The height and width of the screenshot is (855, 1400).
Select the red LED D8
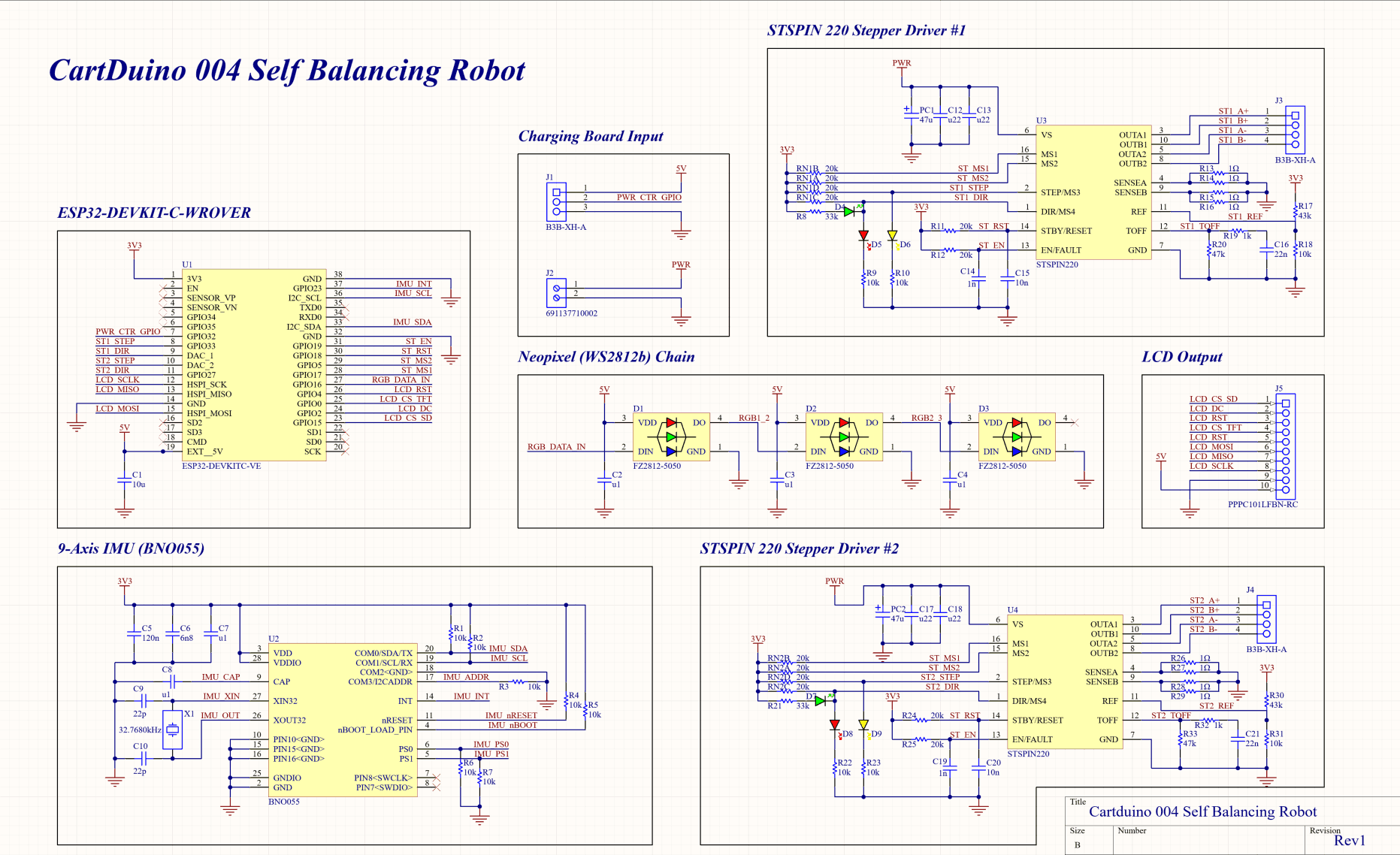[835, 725]
